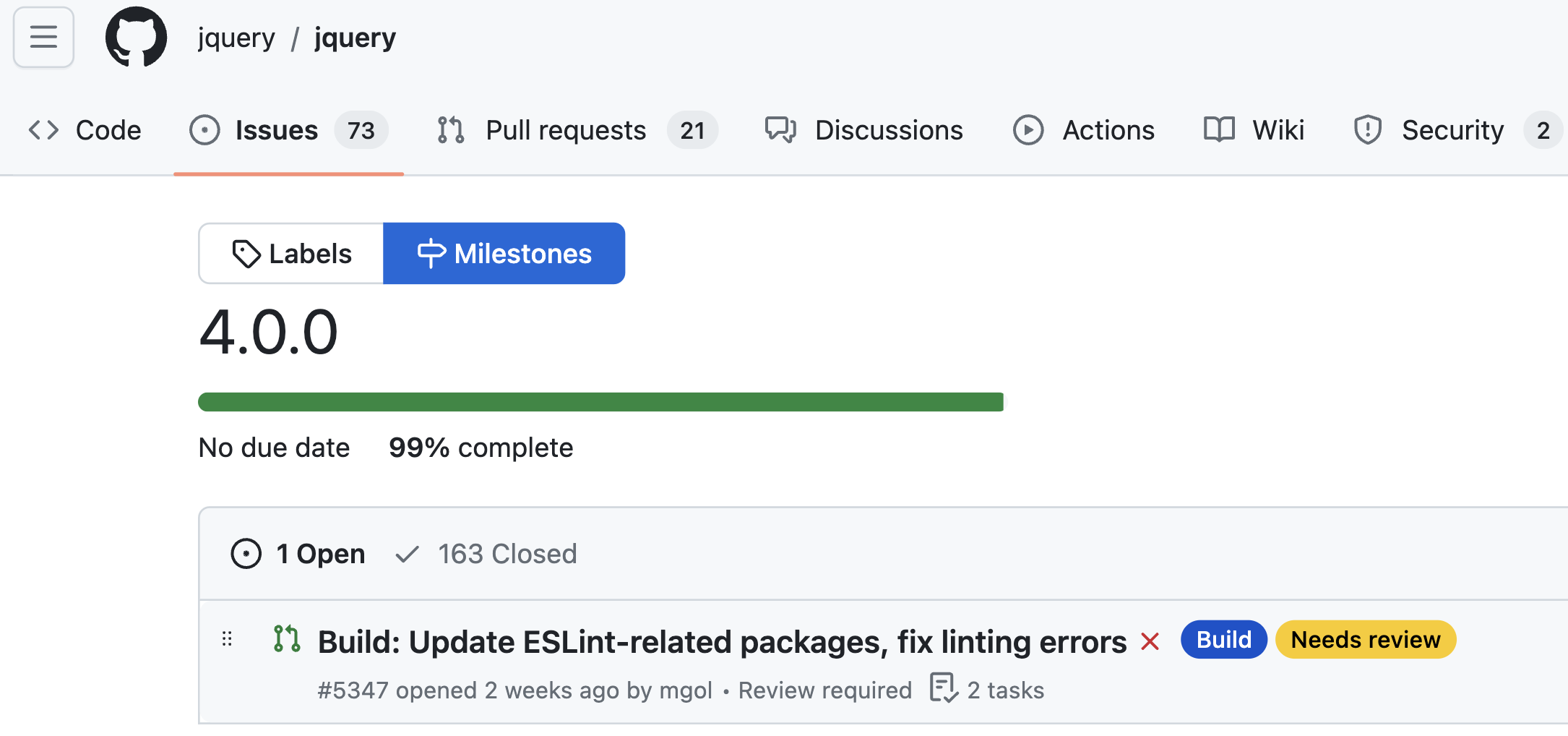Open Build: Update ESLint-related packages pull request

pyautogui.click(x=723, y=641)
